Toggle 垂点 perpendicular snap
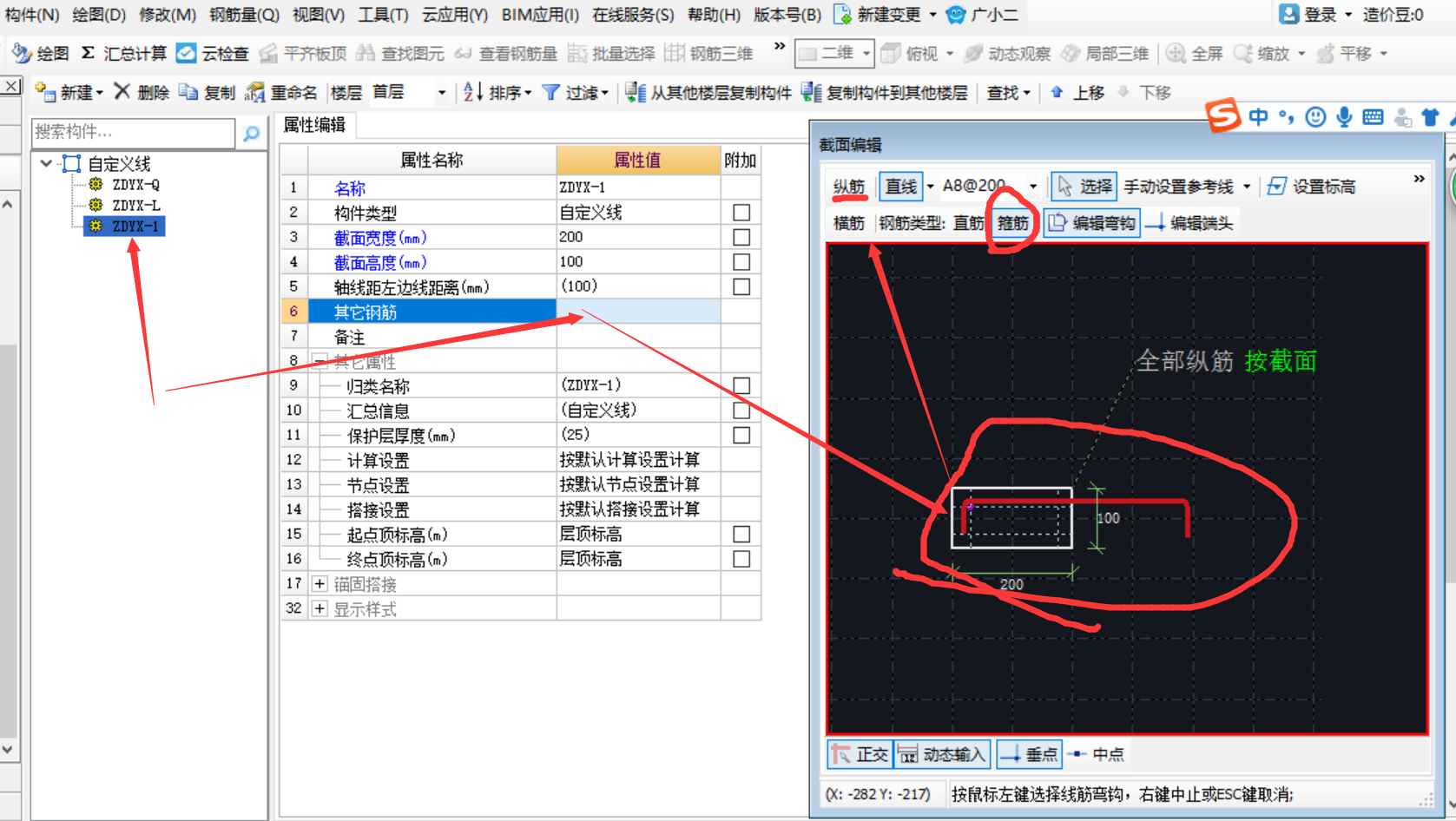1456x821 pixels. (1029, 754)
